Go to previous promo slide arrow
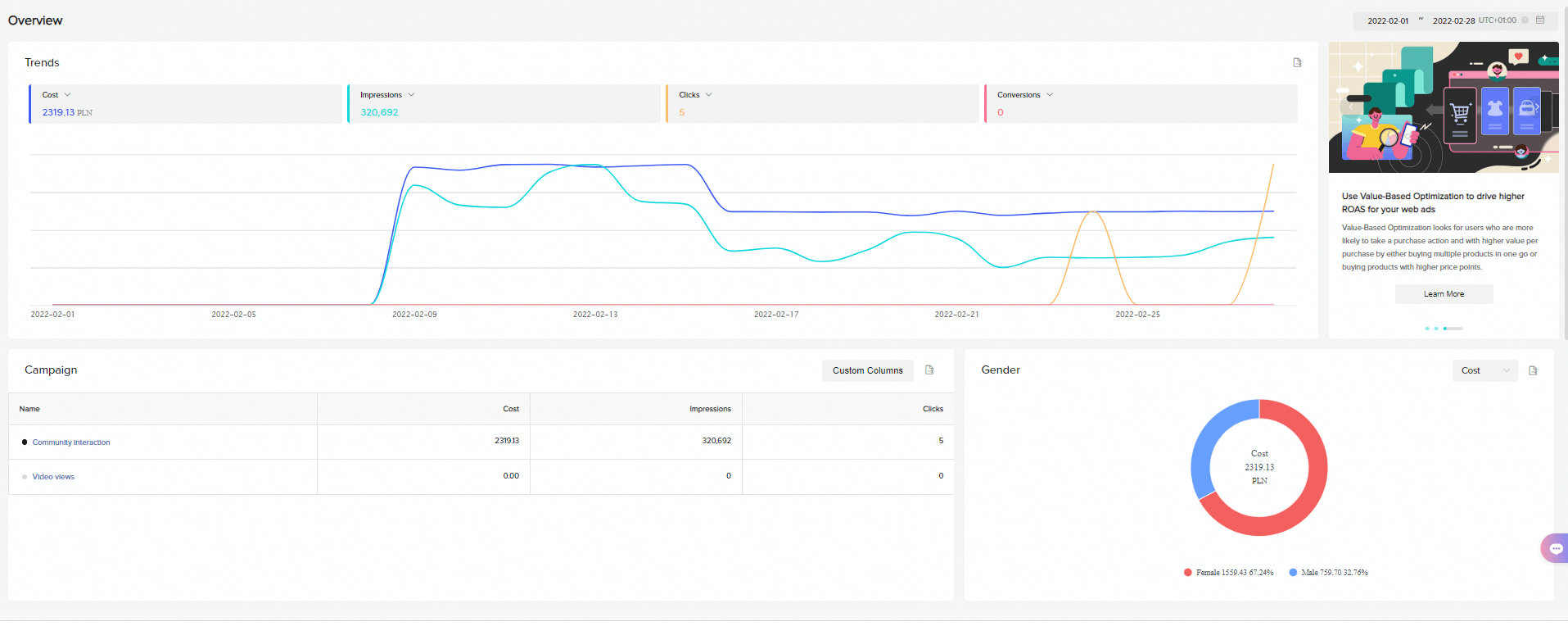1568x626 pixels. pos(1350,107)
